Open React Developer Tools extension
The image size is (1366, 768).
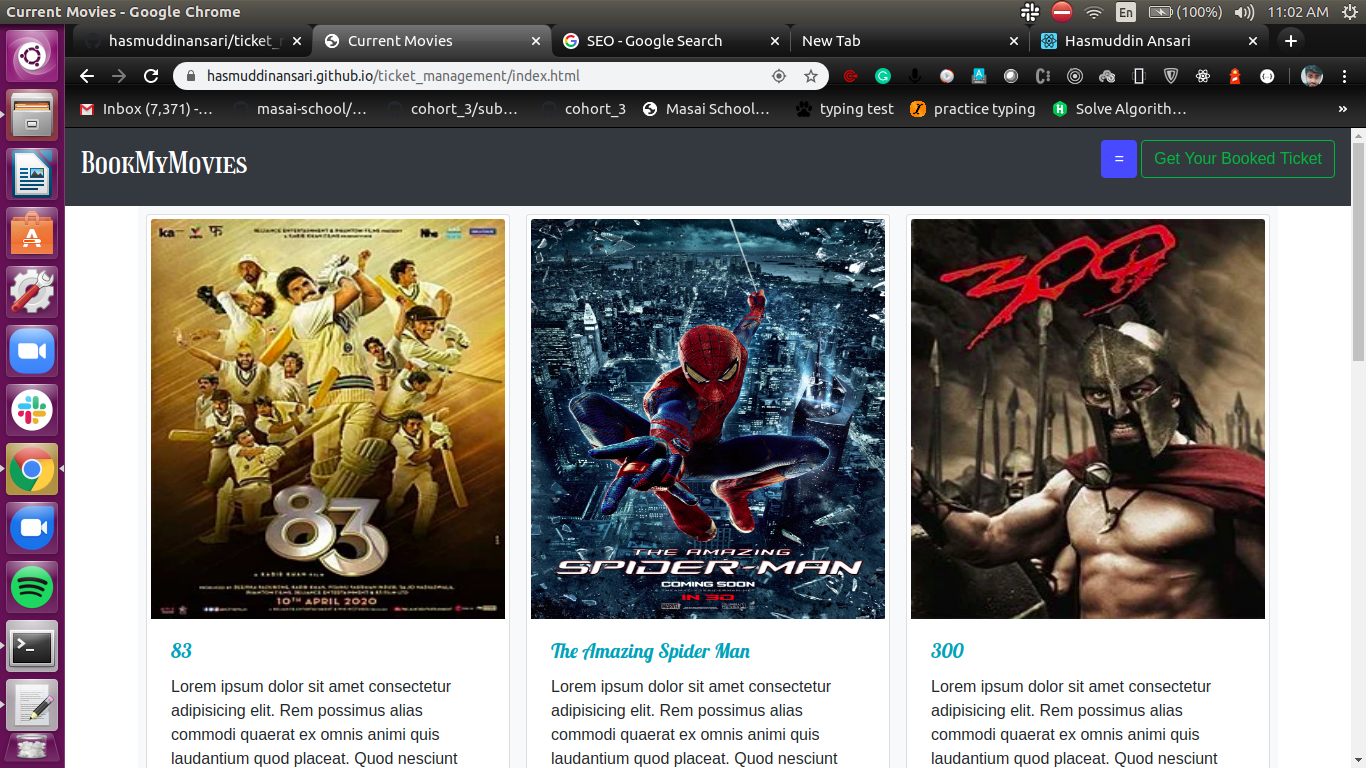(1203, 76)
